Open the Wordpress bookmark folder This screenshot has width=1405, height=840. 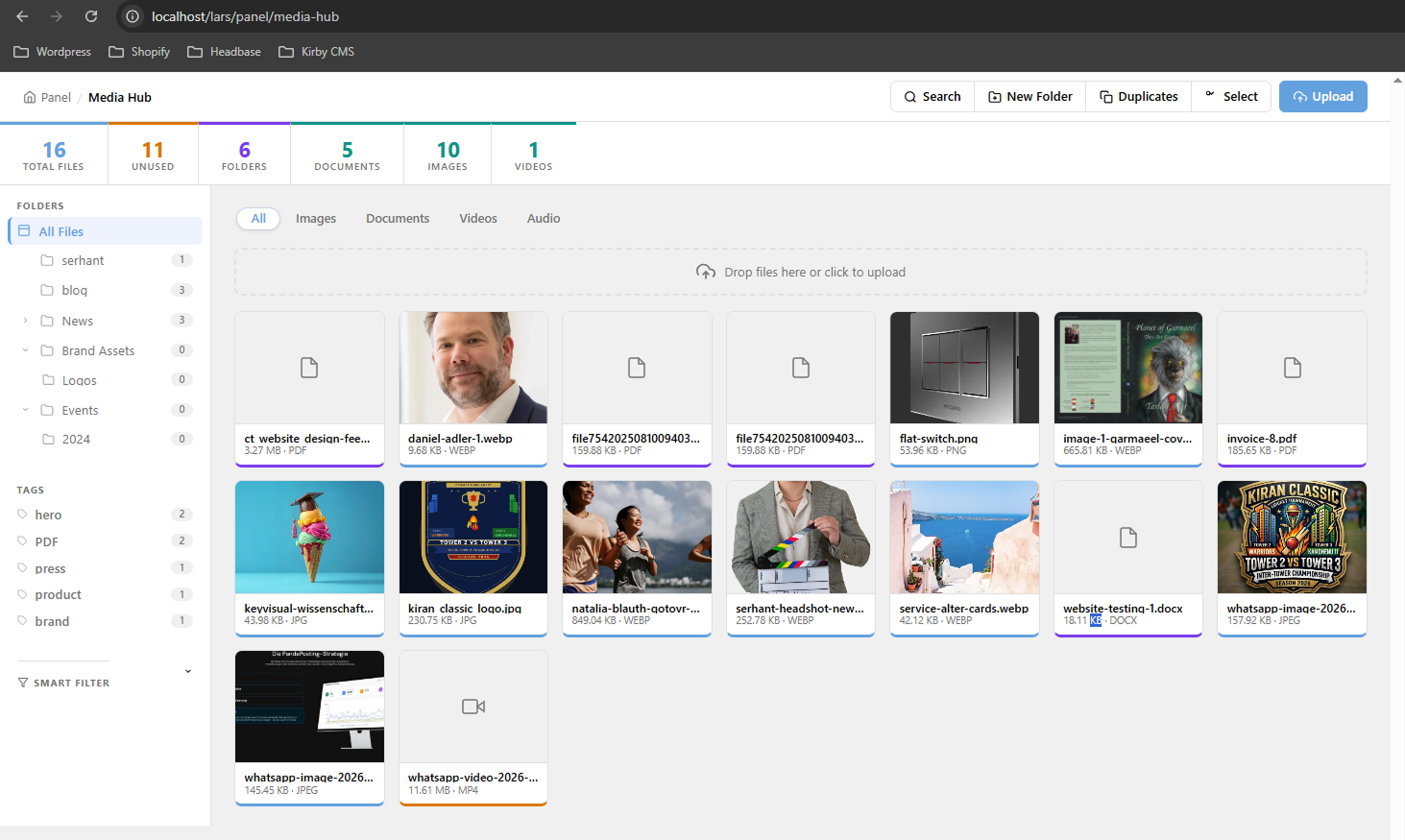coord(53,52)
